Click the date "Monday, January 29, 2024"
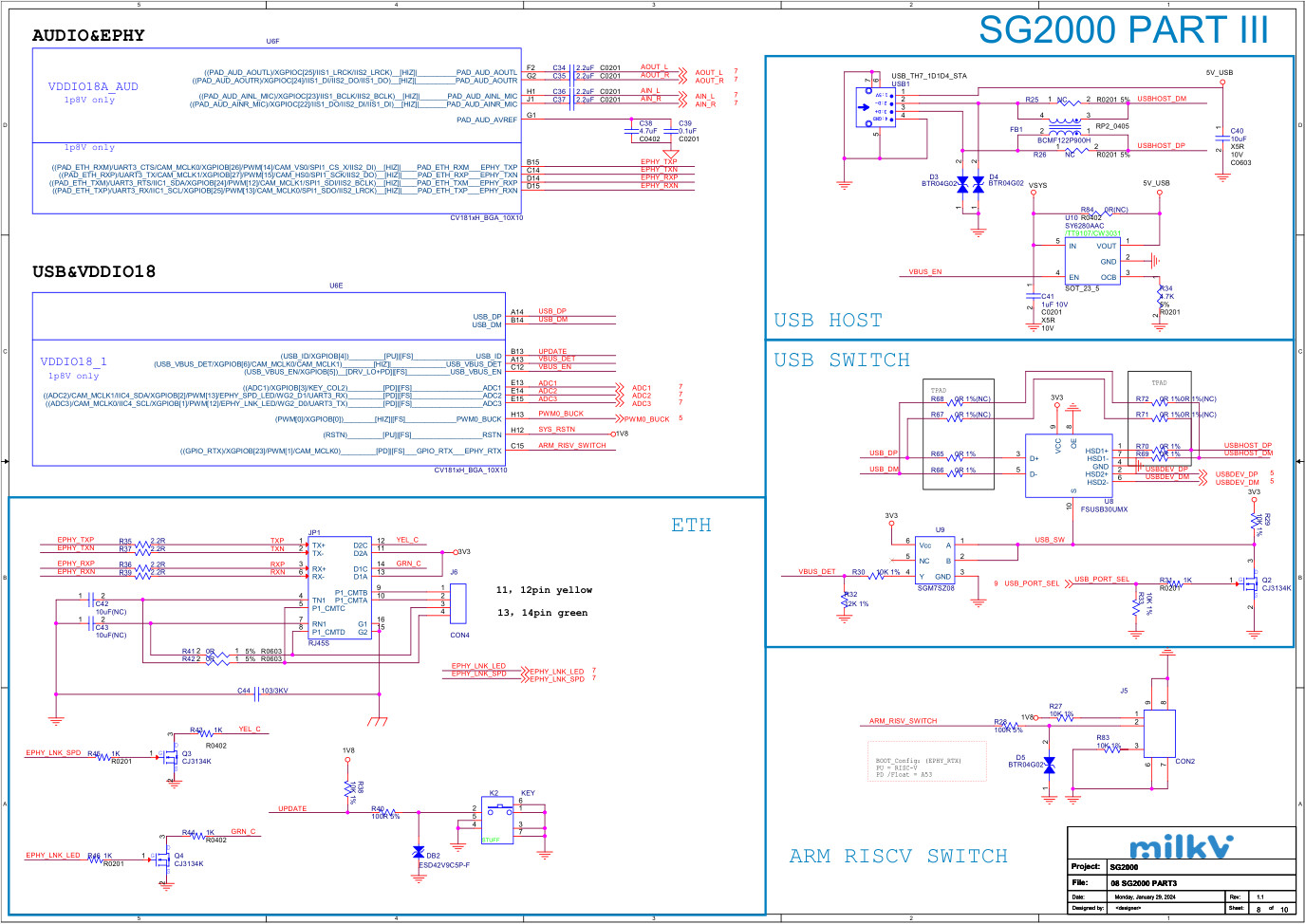The height and width of the screenshot is (924, 1305). pos(1145,896)
